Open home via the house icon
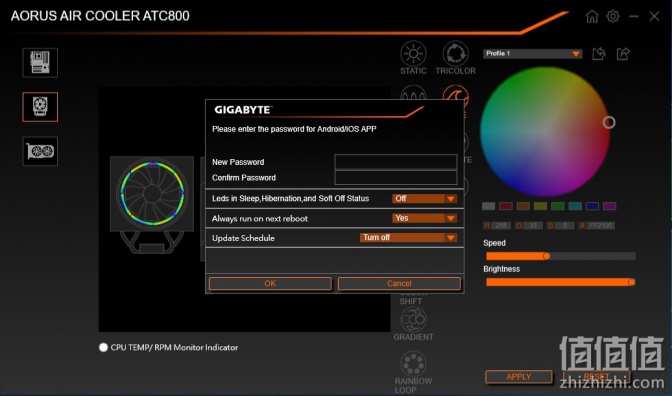Image resolution: width=672 pixels, height=396 pixels. (592, 16)
